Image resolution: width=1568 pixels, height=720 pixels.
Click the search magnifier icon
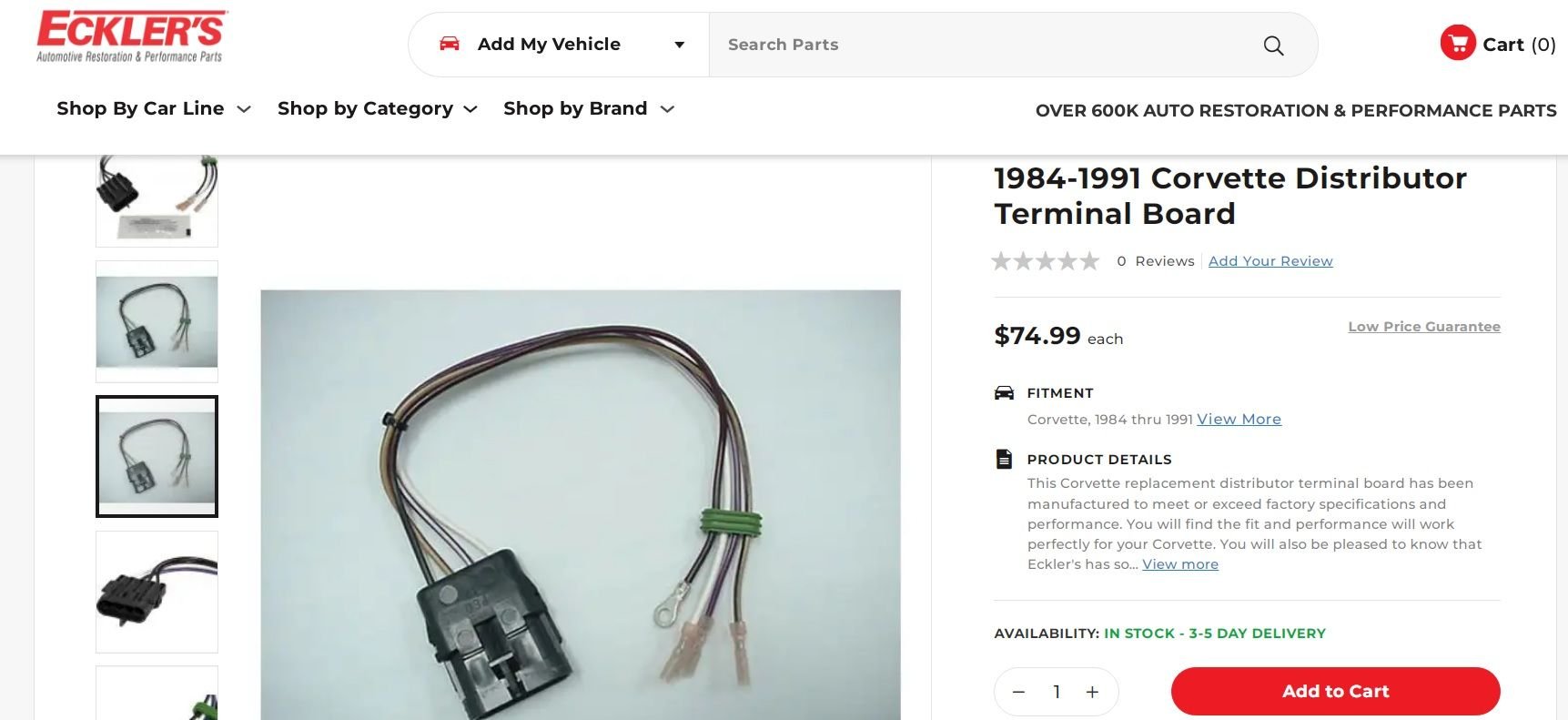(1273, 46)
